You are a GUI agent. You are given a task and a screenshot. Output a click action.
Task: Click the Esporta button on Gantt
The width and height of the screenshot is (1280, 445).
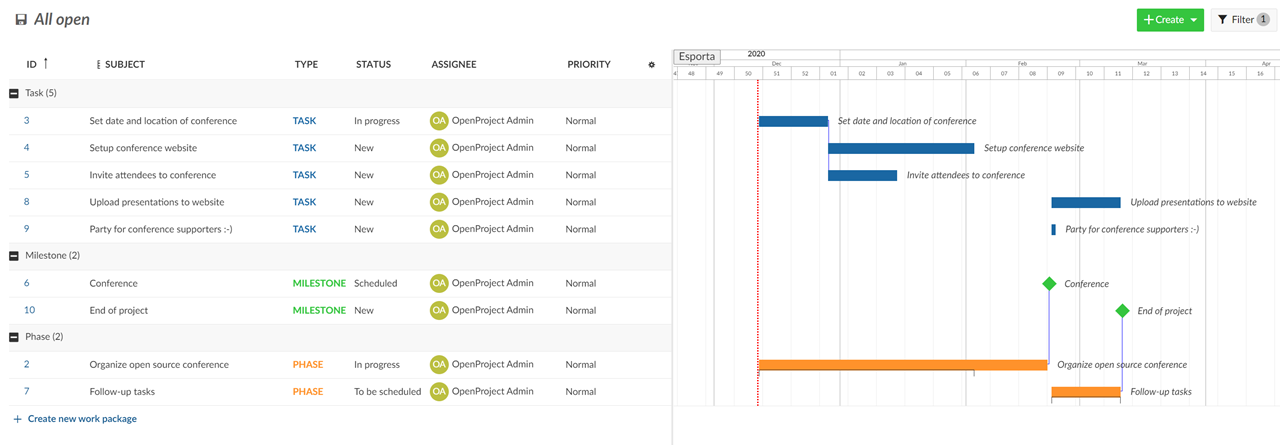696,57
